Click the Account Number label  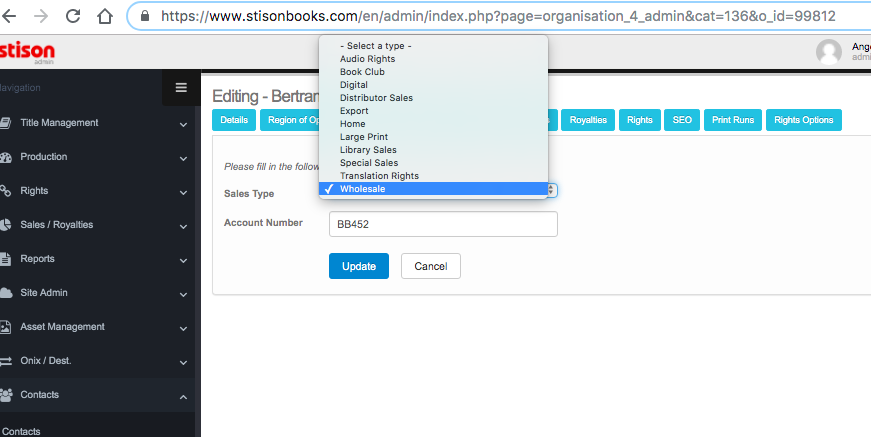coord(263,223)
